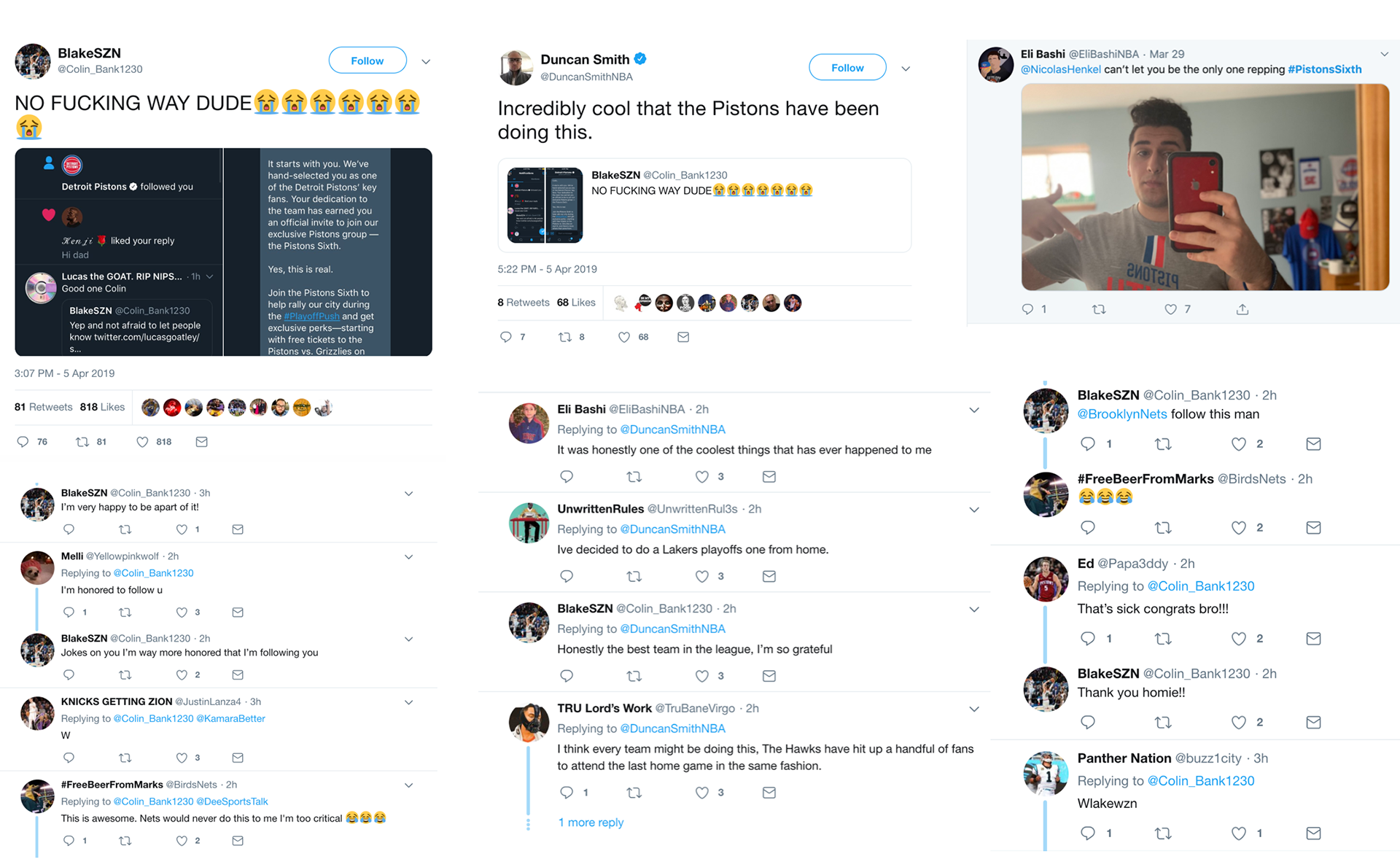Reply to Duncan Smith's tweet with 7 replies
The width and height of the screenshot is (1400, 859).
coord(506,337)
